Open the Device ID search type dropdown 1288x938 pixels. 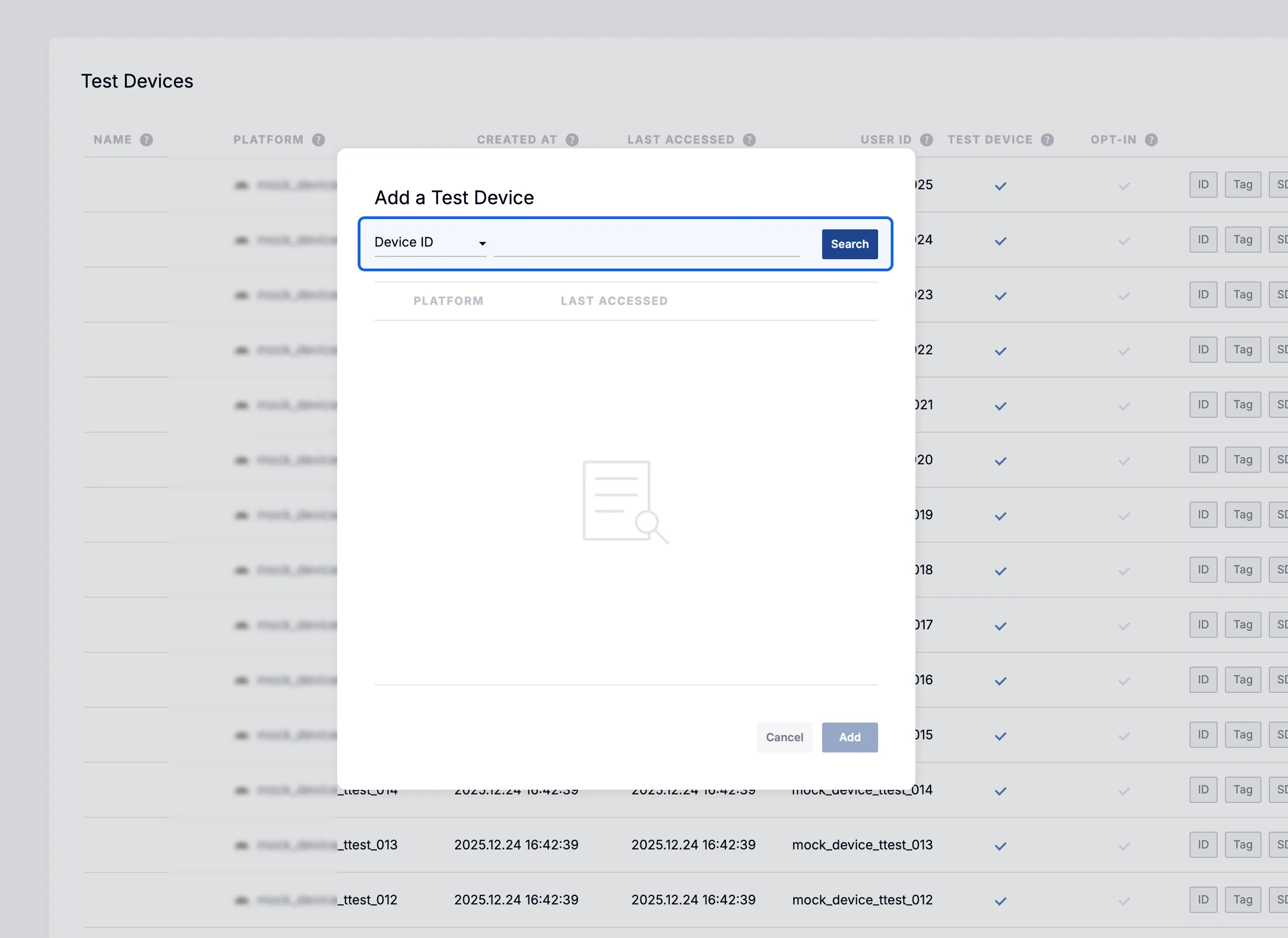coord(430,242)
